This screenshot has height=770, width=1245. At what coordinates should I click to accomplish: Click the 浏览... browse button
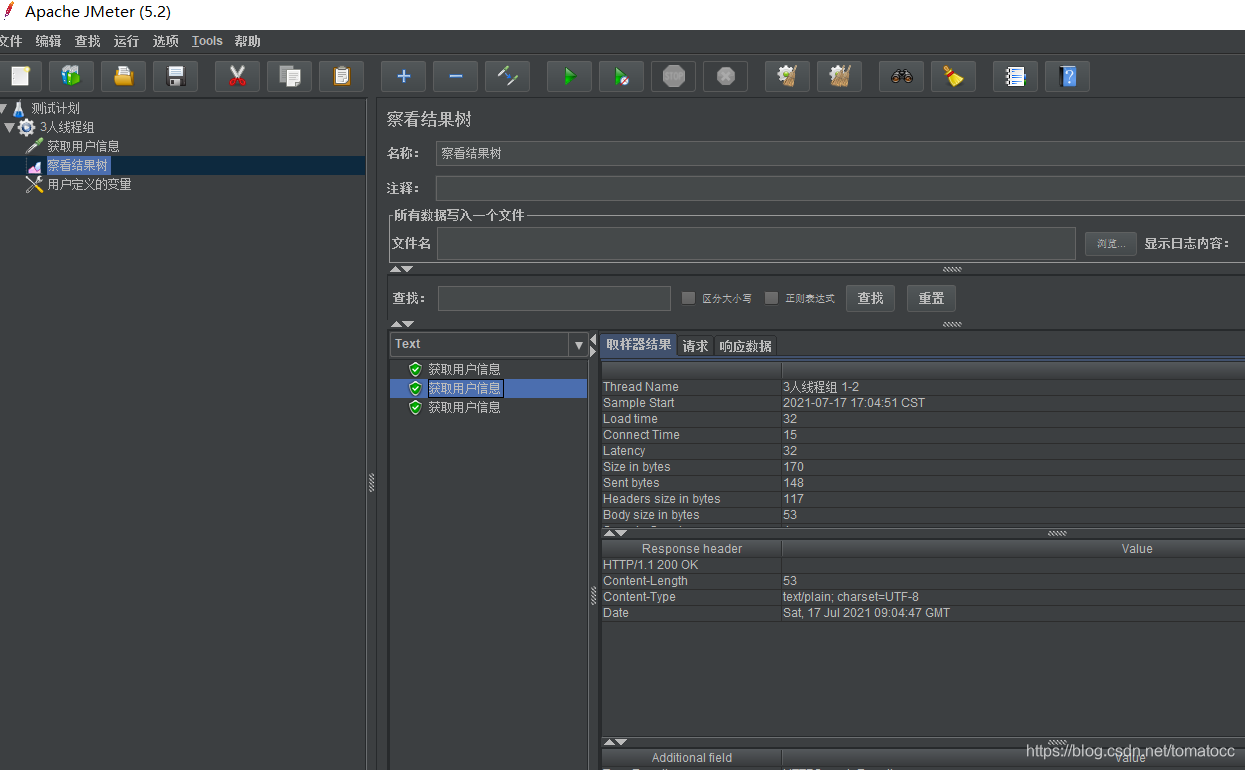1111,244
